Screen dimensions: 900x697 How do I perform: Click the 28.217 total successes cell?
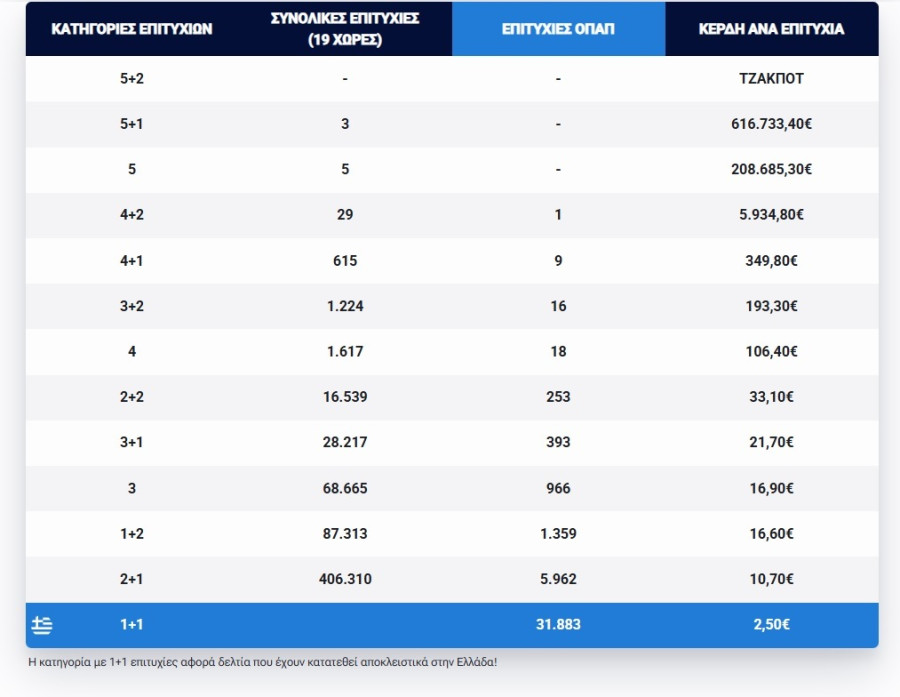pyautogui.click(x=345, y=442)
